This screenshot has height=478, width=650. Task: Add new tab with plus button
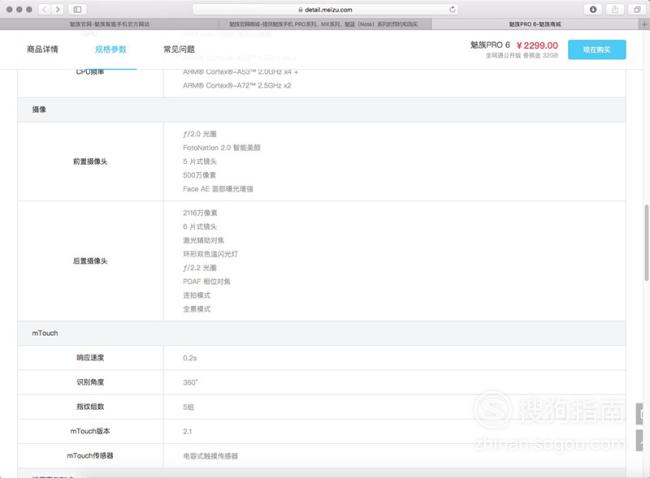click(x=645, y=24)
